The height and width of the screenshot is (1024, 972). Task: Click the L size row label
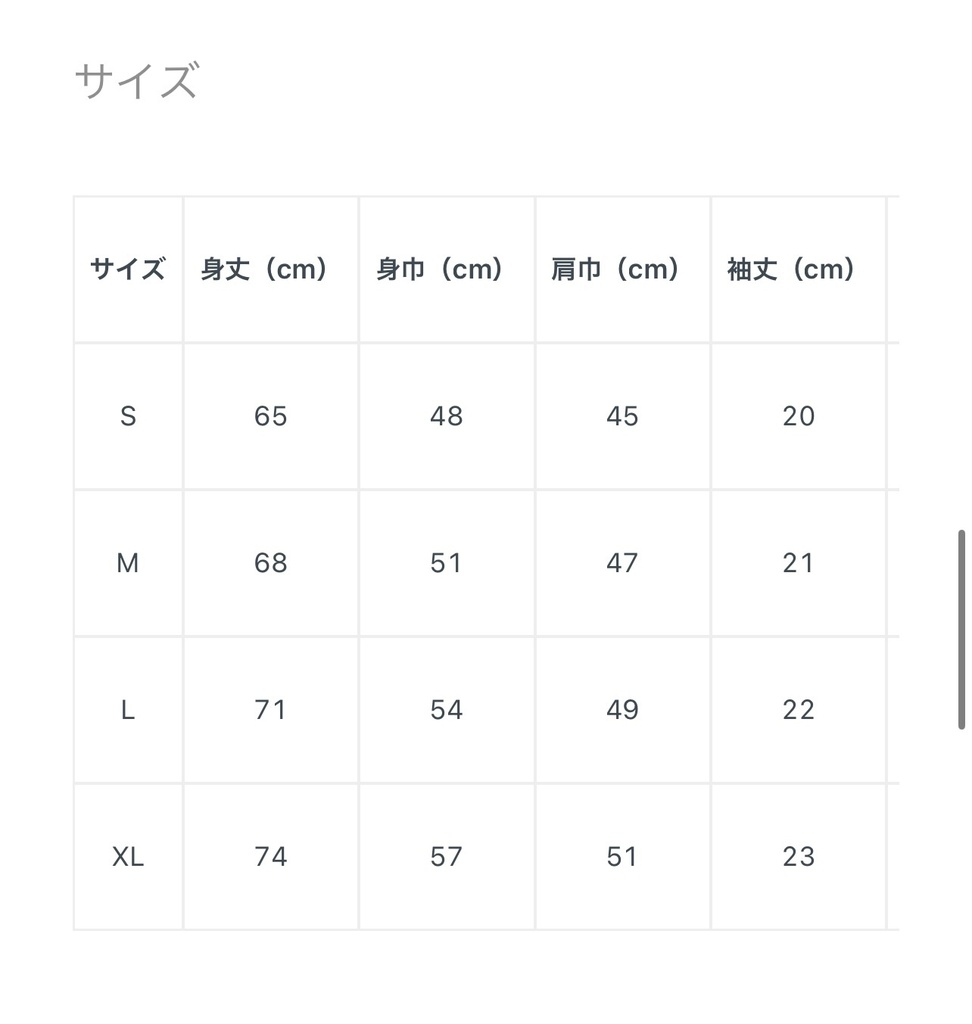click(128, 710)
